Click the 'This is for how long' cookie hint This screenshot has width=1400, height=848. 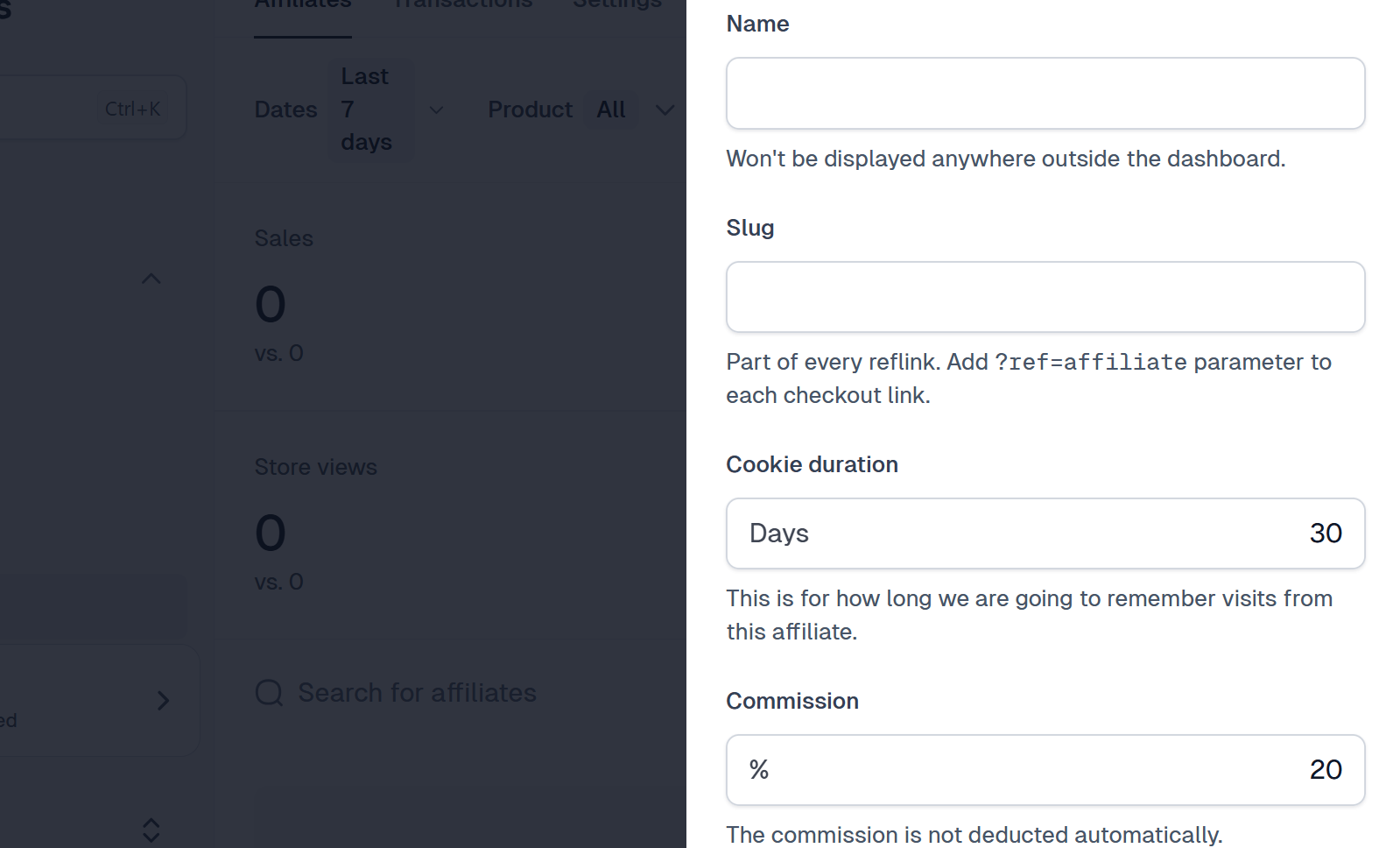point(1030,615)
